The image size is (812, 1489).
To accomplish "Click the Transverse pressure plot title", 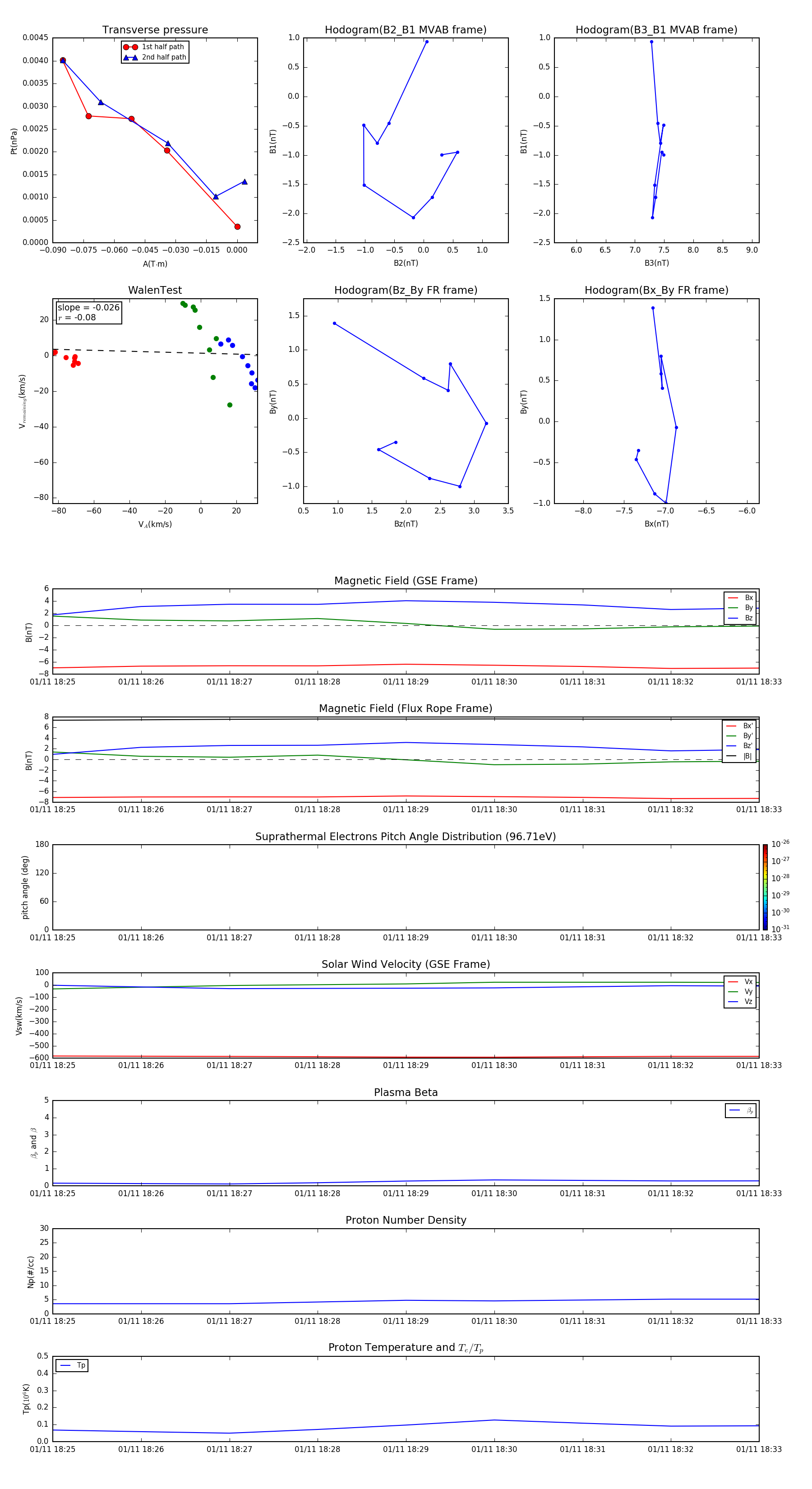I will (155, 30).
